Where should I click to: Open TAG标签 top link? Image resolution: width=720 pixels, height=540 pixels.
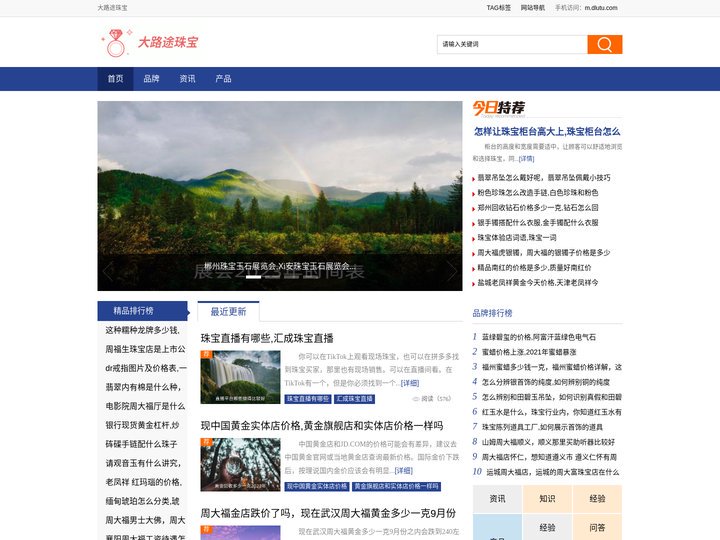[499, 8]
